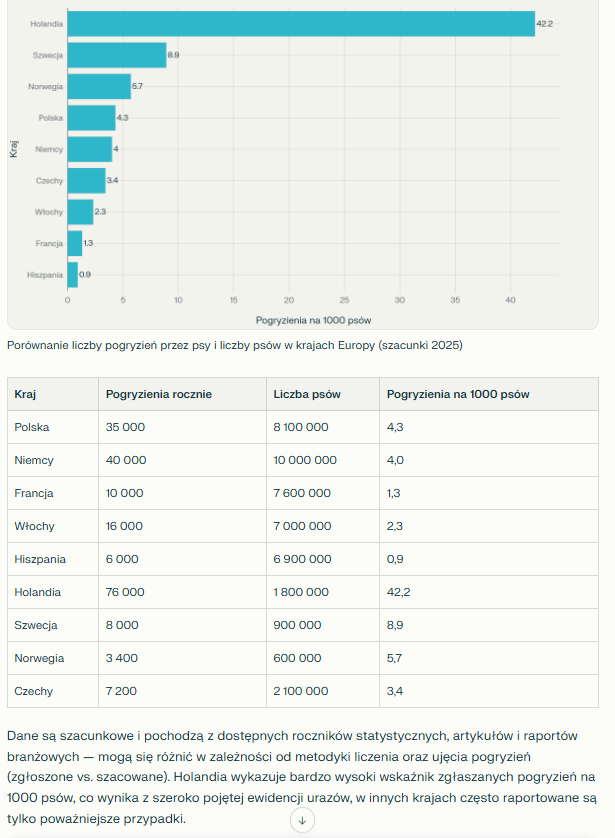Click the Kraj column header
This screenshot has height=838, width=615.
[26, 394]
